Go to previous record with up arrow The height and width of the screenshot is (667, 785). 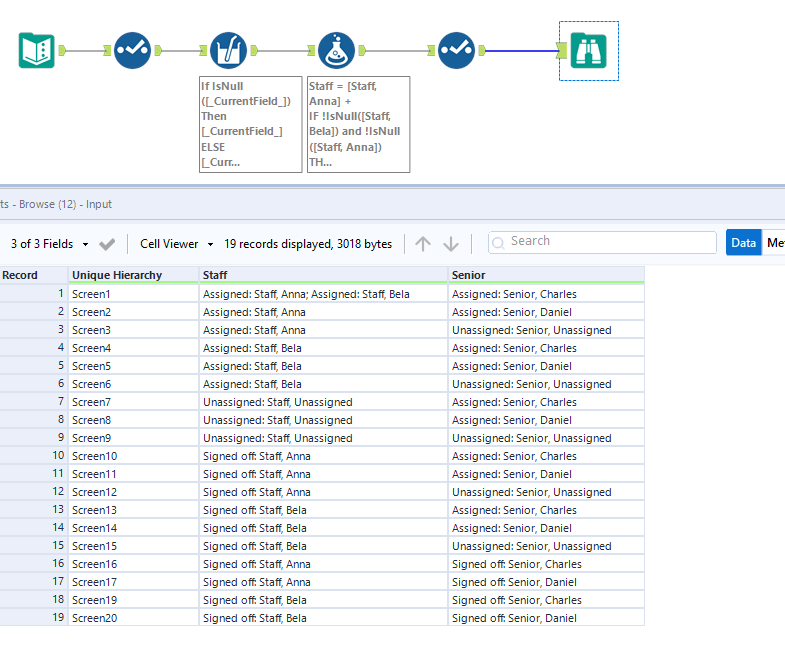point(423,244)
